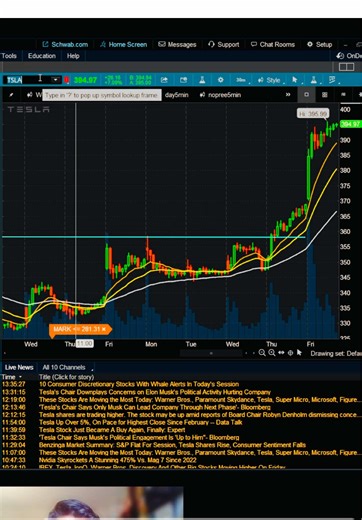This screenshot has width=362, height=520.
Task: Open the studies flask menu
Action: [x=314, y=80]
